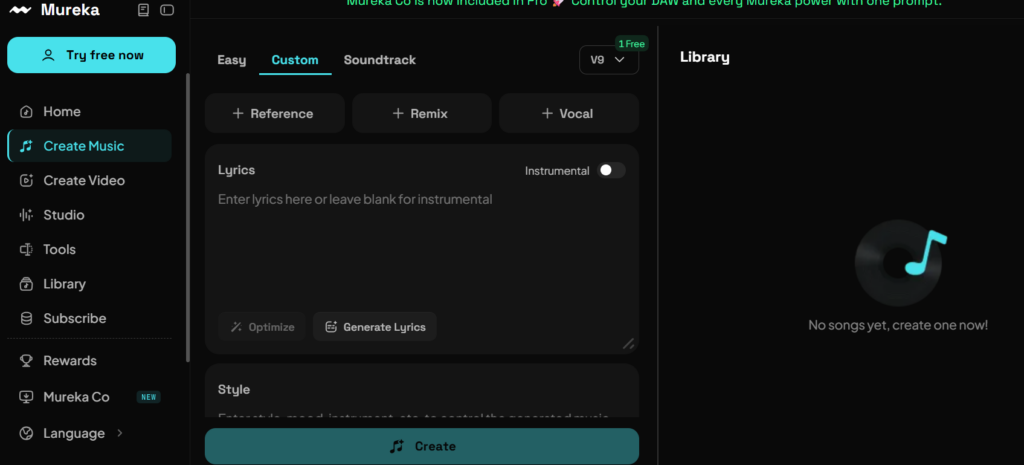This screenshot has width=1024, height=465.
Task: Click the sidebar vertical scrollbar
Action: coord(188,217)
